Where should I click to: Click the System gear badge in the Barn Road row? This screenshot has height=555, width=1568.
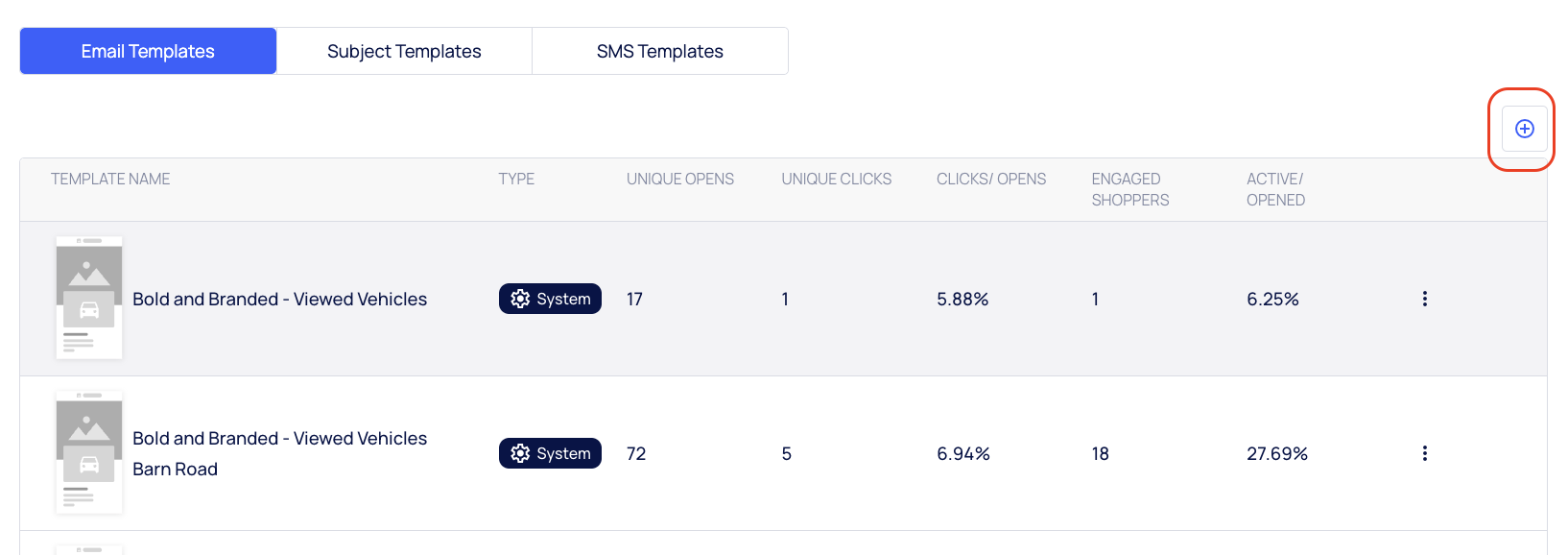[x=550, y=453]
